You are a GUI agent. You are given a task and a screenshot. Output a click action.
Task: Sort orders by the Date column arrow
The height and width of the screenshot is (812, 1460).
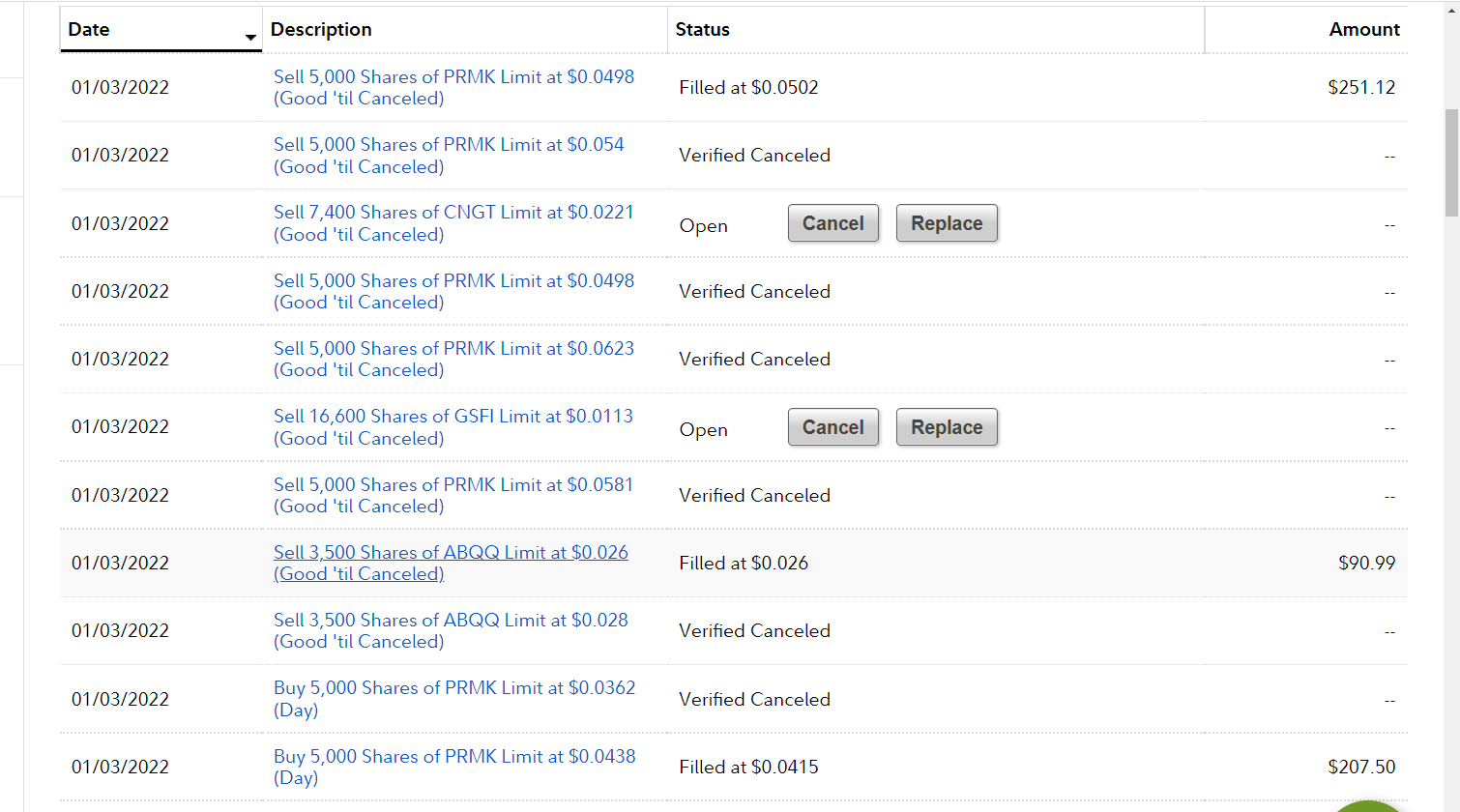tap(250, 38)
